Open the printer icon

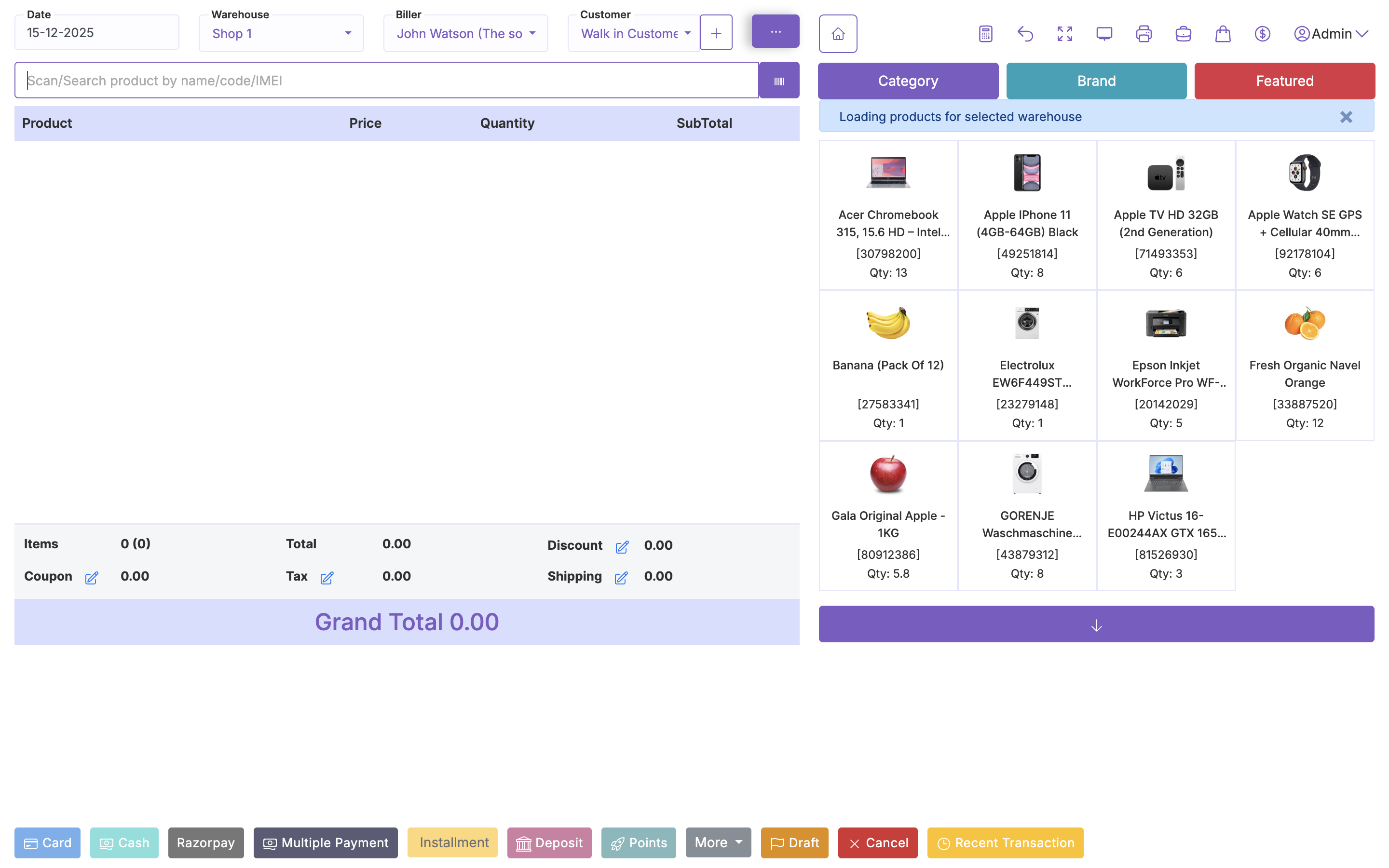(x=1144, y=33)
